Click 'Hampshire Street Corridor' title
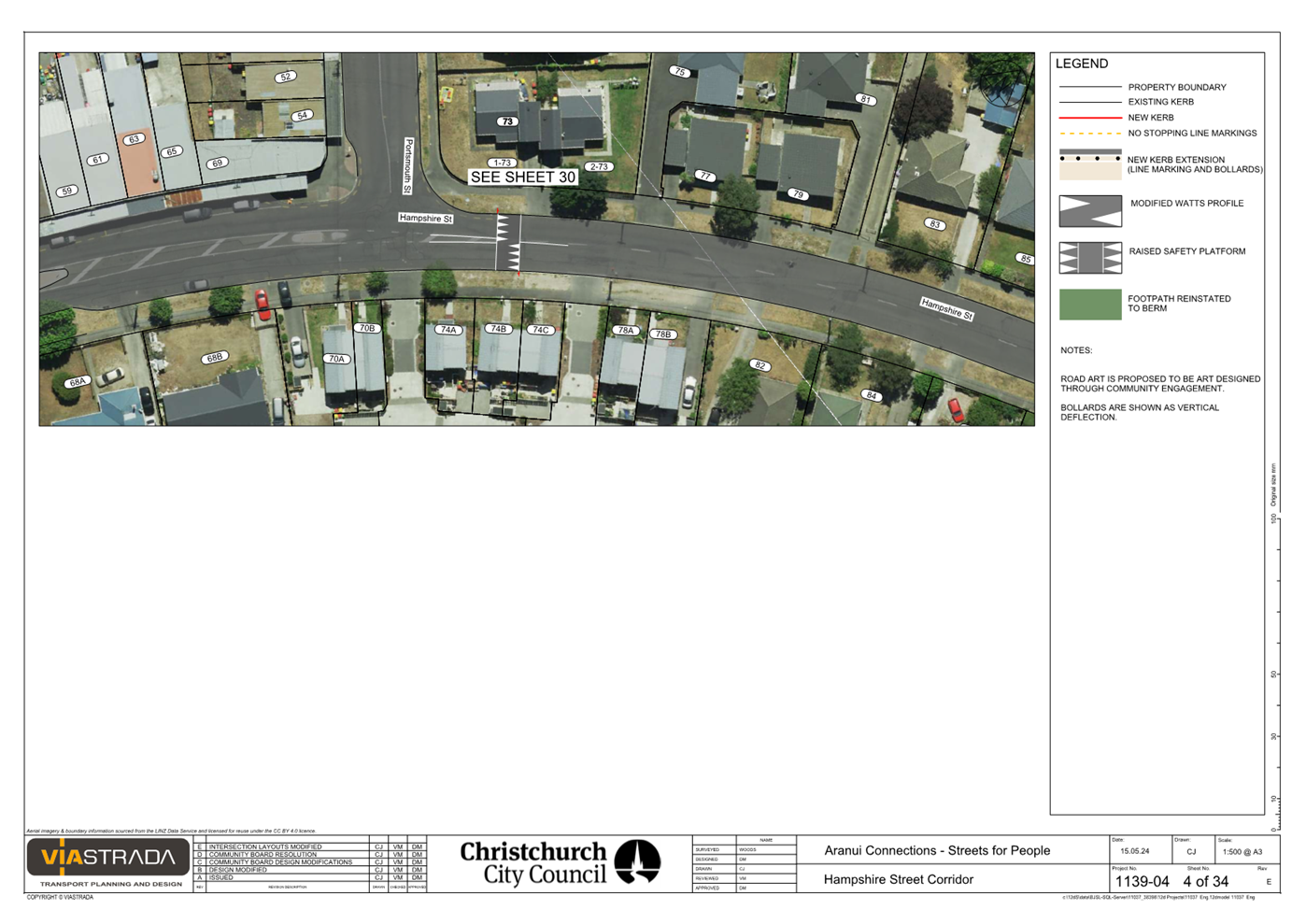The width and height of the screenshot is (1306, 924). coord(899,879)
